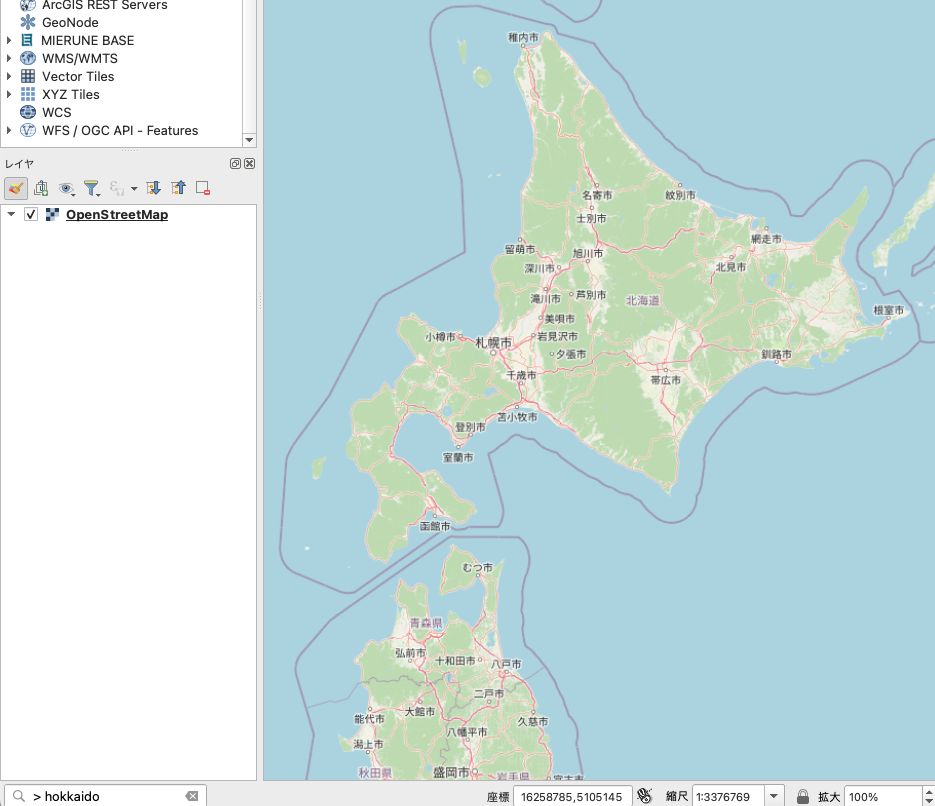Click the 帯広市 label on map

pyautogui.click(x=665, y=380)
